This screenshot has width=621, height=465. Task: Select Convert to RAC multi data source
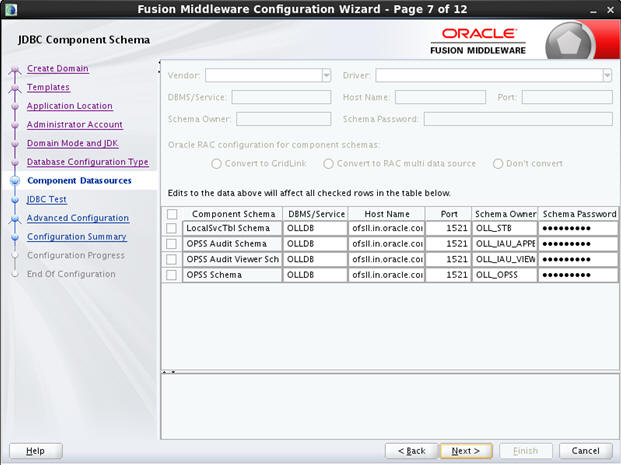click(x=328, y=164)
